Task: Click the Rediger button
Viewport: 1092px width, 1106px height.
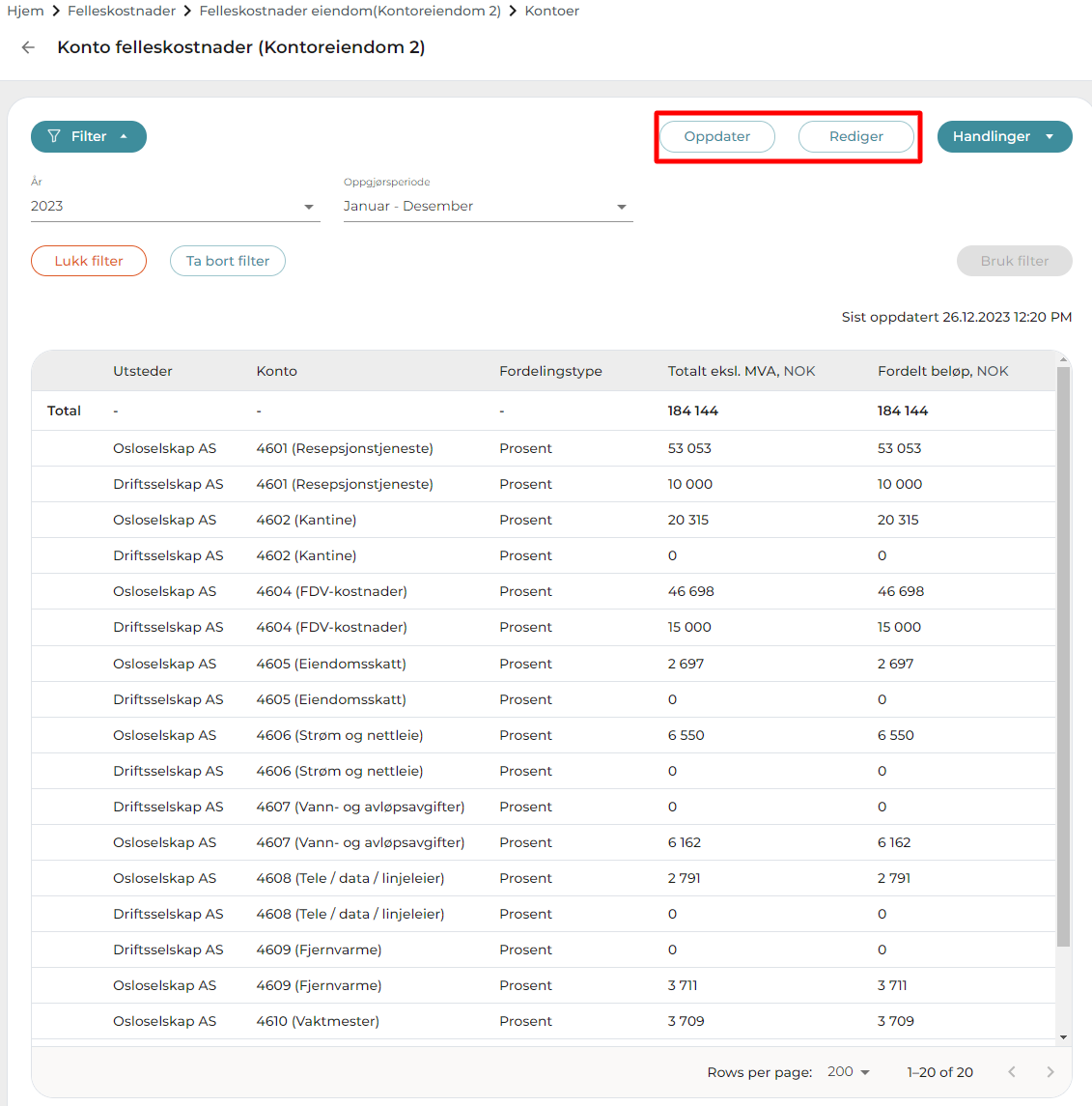Action: [855, 136]
